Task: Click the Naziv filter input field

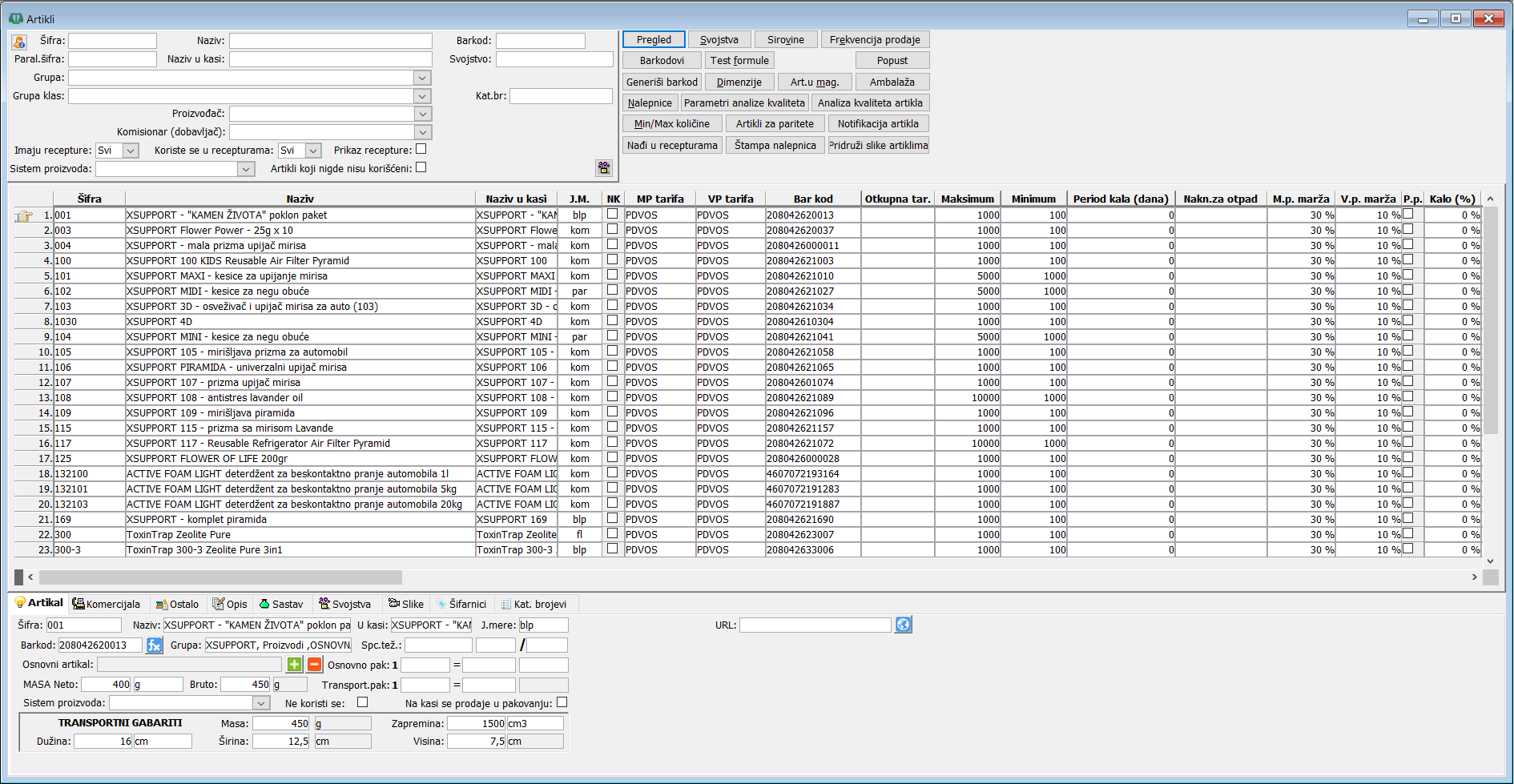Action: coord(331,41)
